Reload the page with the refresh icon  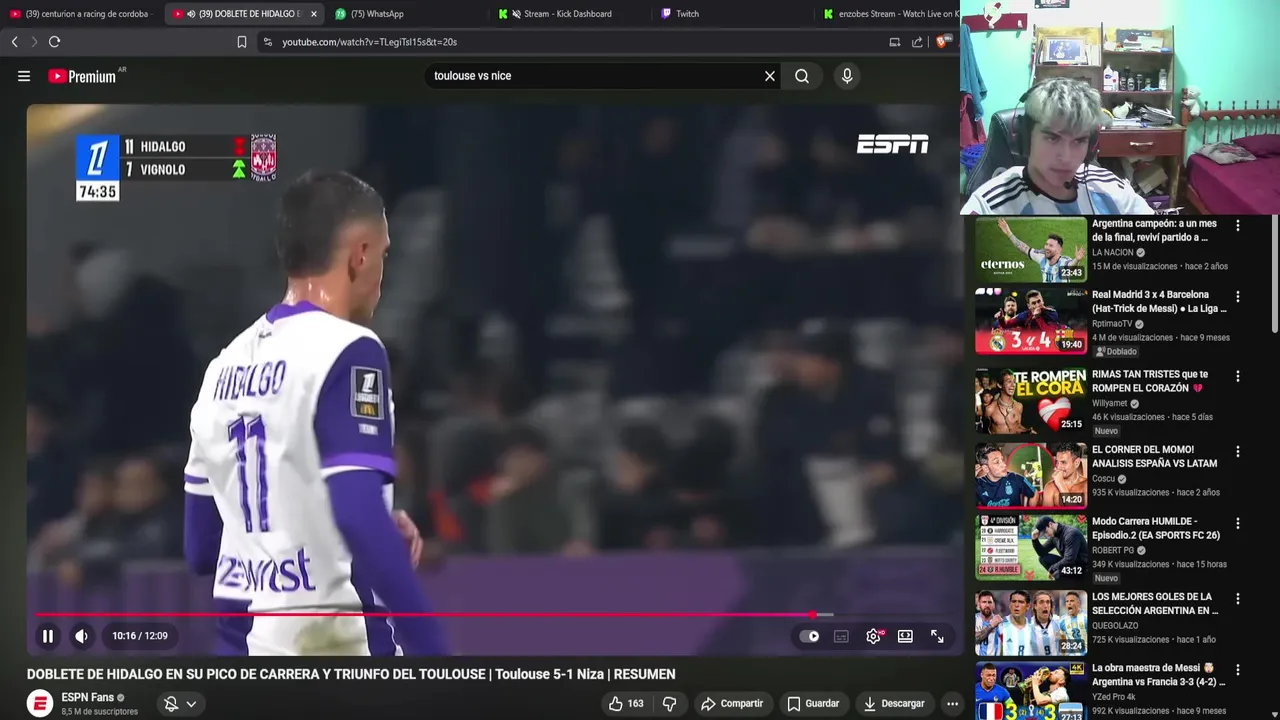54,42
